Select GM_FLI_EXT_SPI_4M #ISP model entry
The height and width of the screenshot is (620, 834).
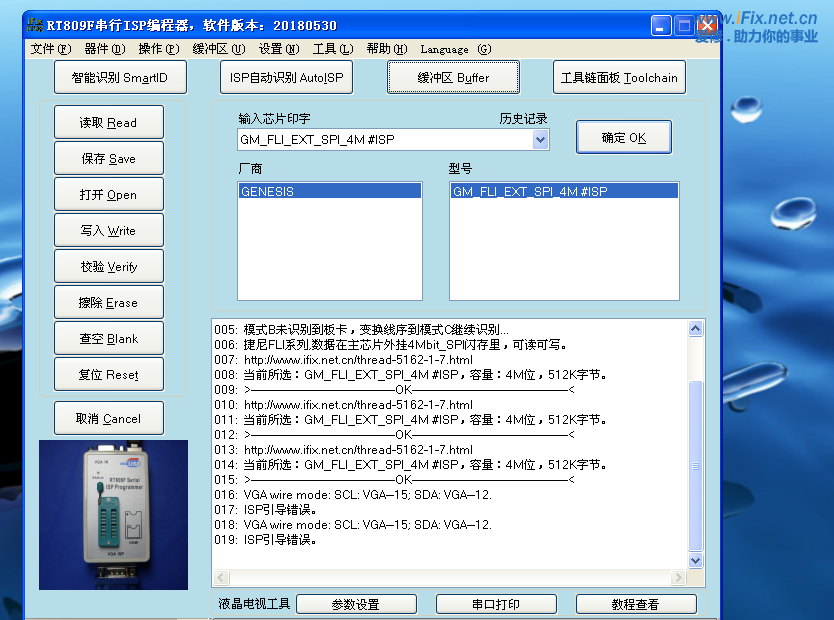point(564,191)
